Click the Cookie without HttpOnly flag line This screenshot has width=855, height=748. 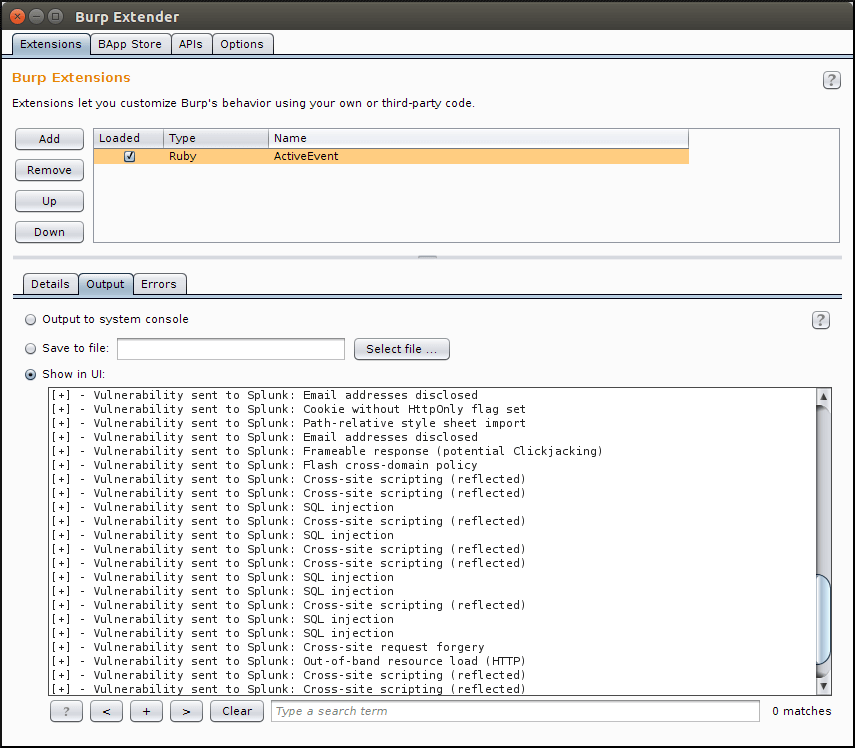coord(288,409)
